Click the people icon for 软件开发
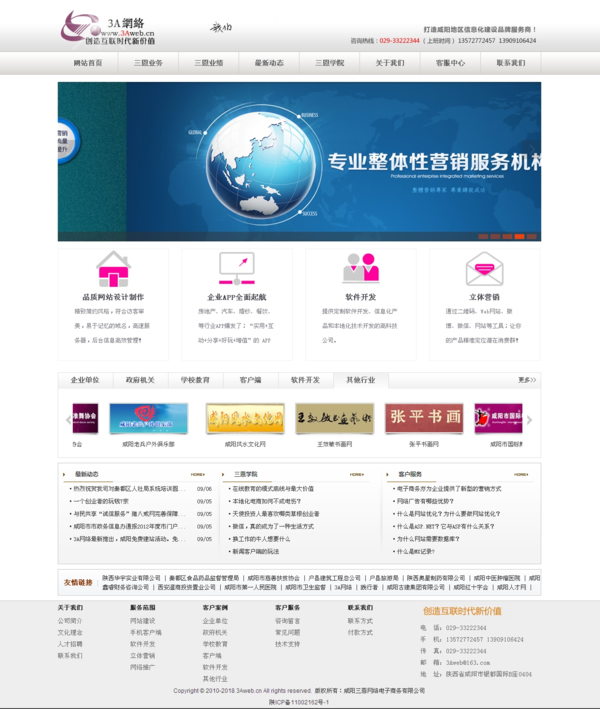The image size is (600, 709). (361, 268)
